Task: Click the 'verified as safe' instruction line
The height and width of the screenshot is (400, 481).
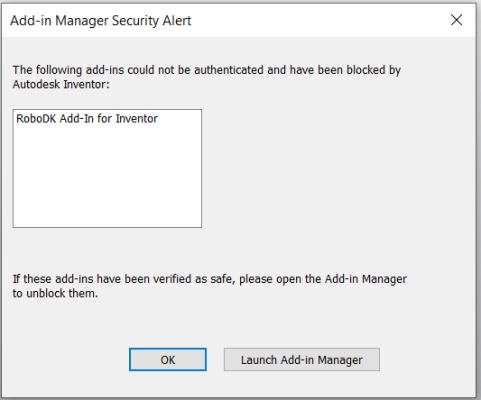Action: 210,279
